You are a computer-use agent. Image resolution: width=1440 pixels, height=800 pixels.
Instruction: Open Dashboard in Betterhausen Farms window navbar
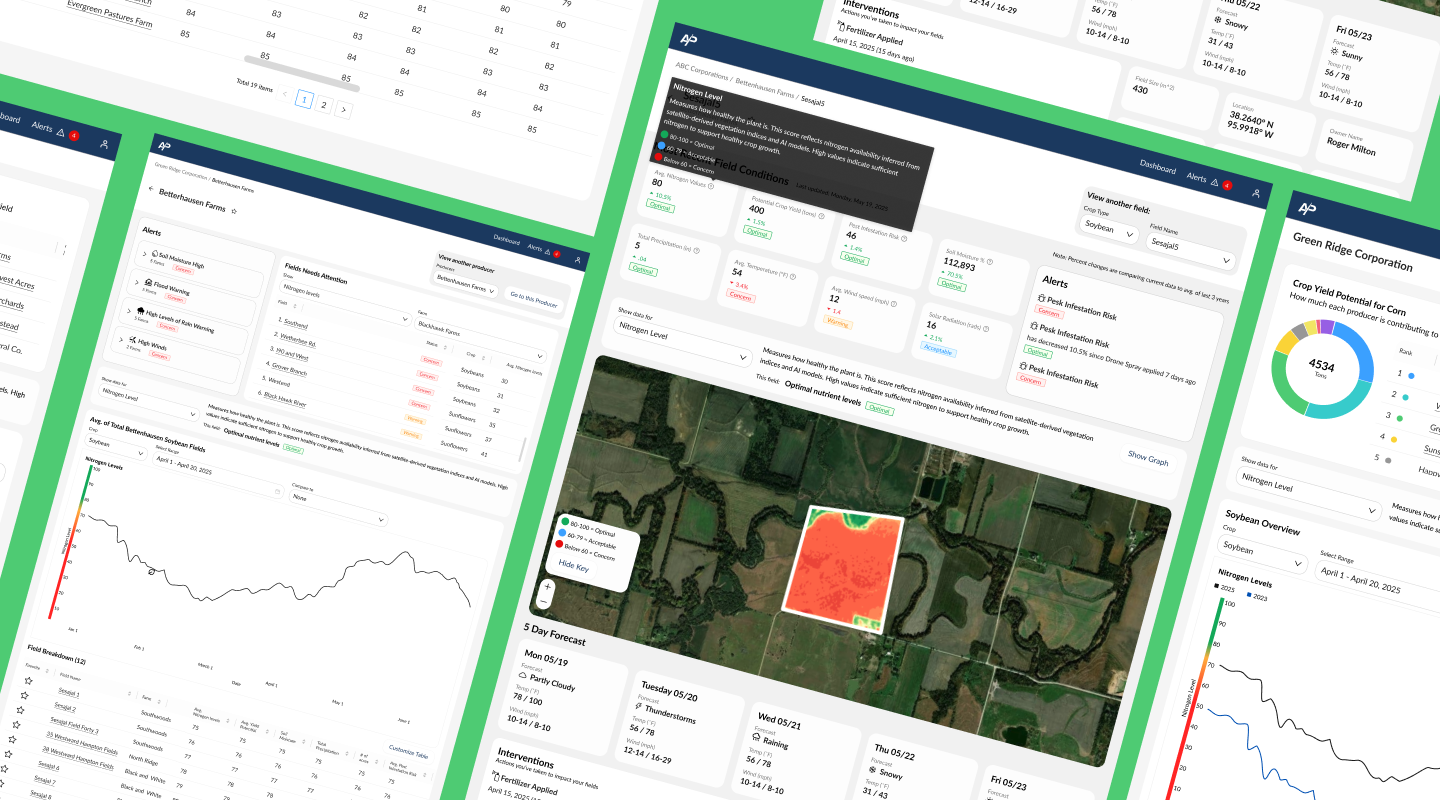click(506, 240)
